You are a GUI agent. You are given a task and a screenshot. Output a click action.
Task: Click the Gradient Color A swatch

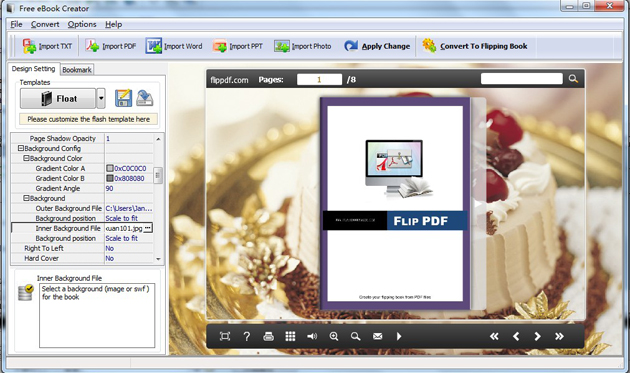pyautogui.click(x=109, y=168)
